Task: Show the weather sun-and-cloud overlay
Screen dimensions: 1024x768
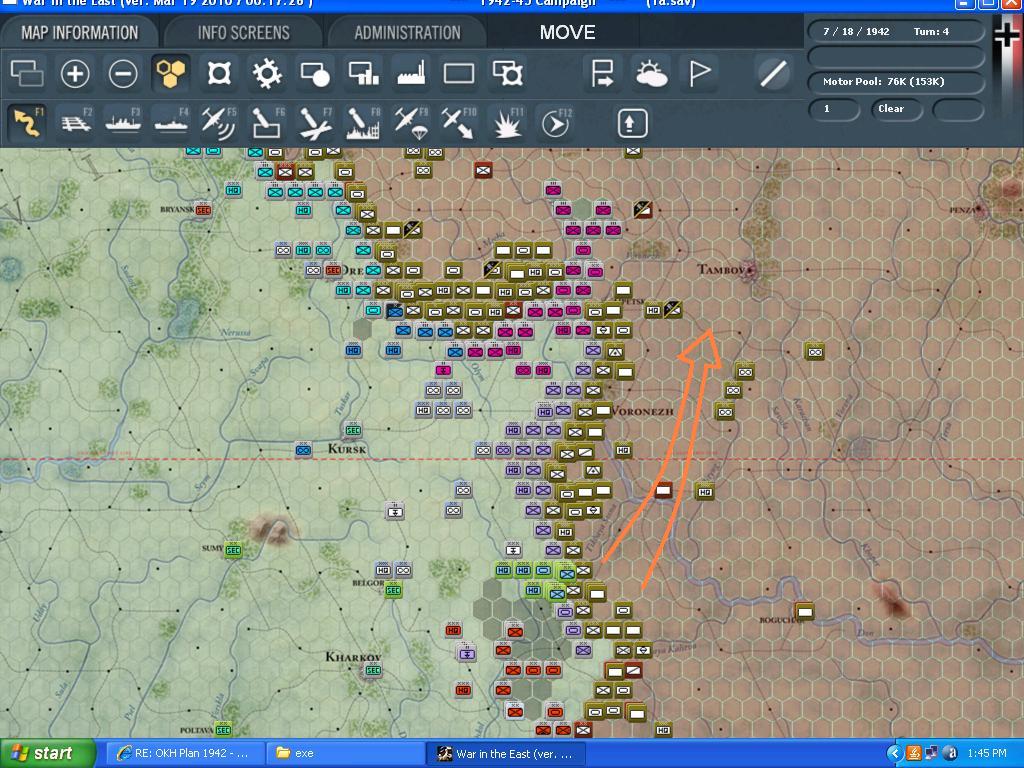Action: tap(650, 73)
